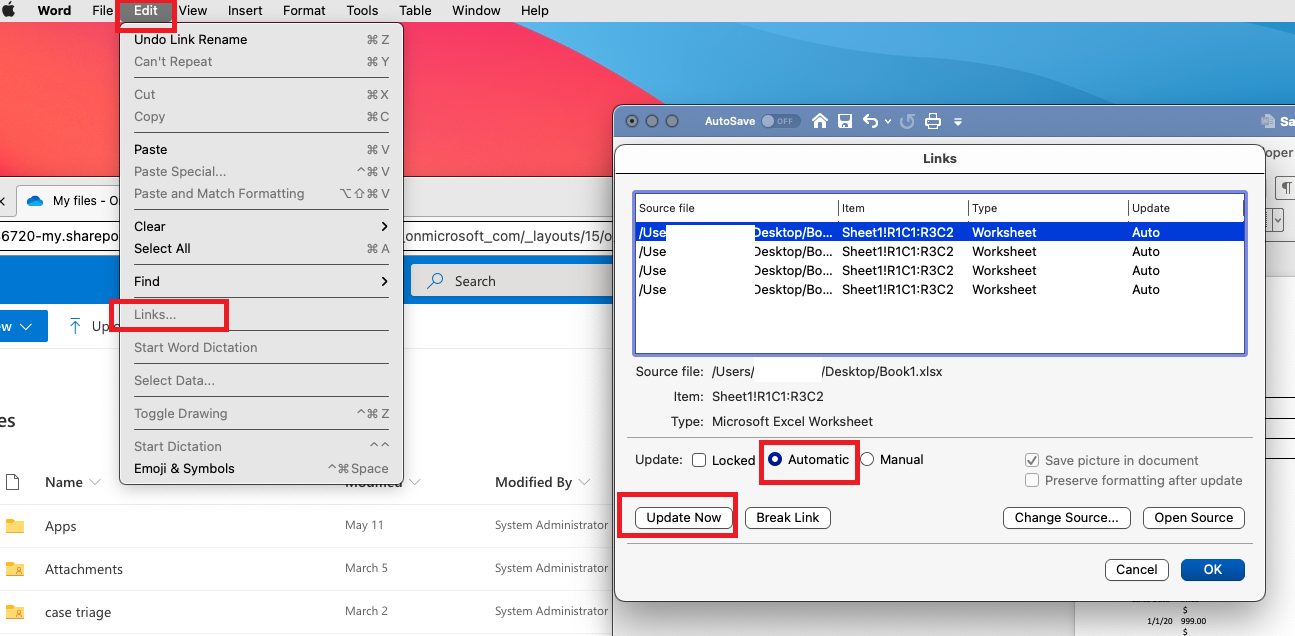This screenshot has height=636, width=1295.
Task: Click the Type column header
Action: coord(1048,208)
